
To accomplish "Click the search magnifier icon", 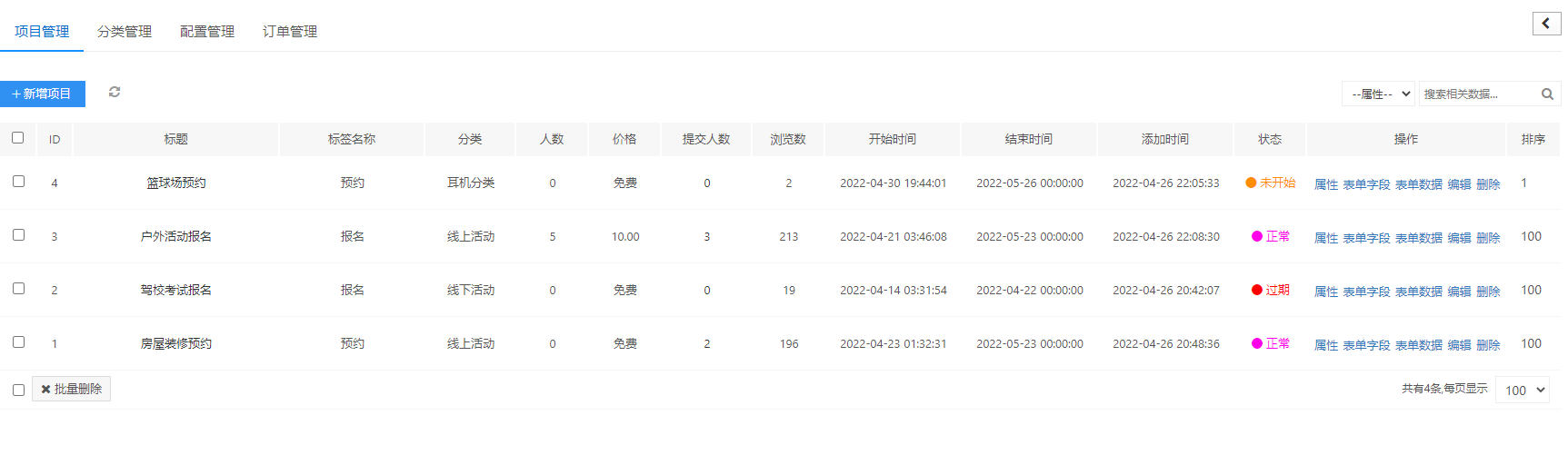I will (1547, 94).
